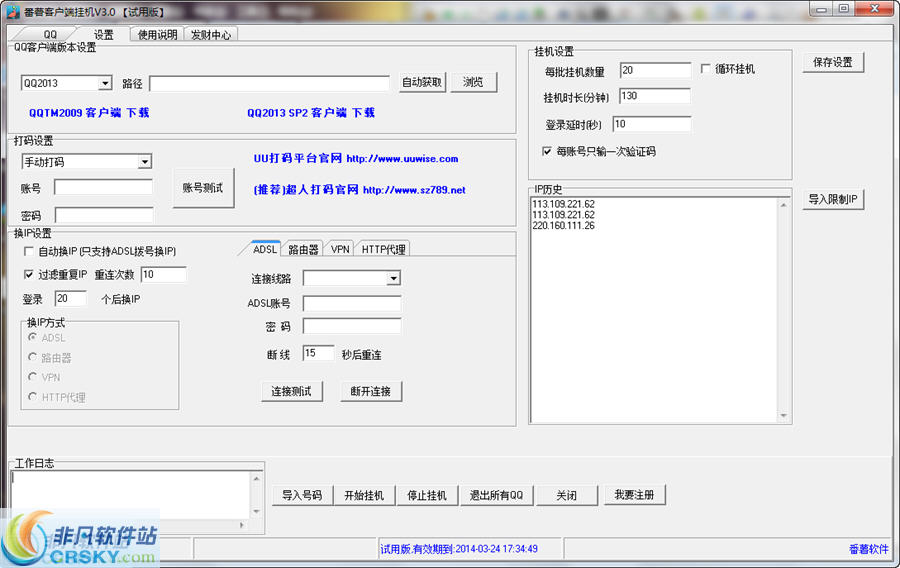Click 工作日志 horizontal scroll right arrow
This screenshot has width=900, height=568.
click(x=242, y=524)
